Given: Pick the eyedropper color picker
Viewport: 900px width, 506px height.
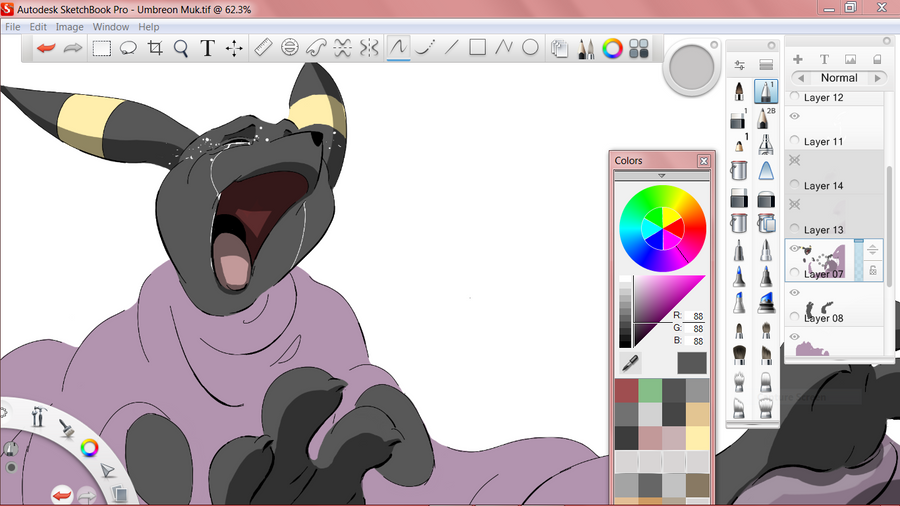Looking at the screenshot, I should pyautogui.click(x=630, y=363).
